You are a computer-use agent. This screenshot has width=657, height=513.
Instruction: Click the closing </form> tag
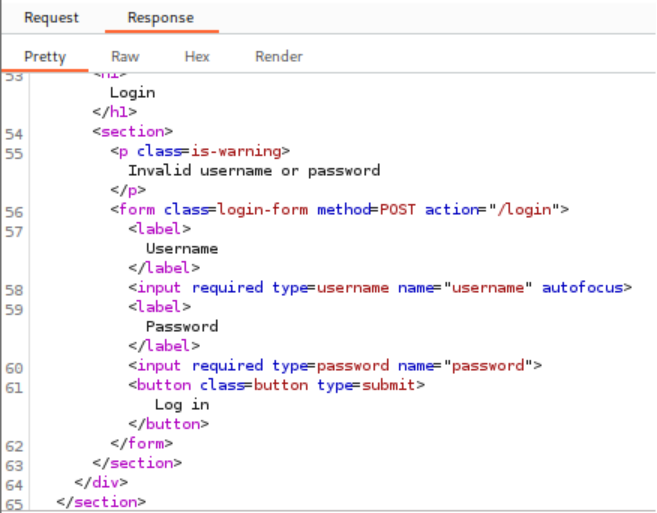point(142,443)
